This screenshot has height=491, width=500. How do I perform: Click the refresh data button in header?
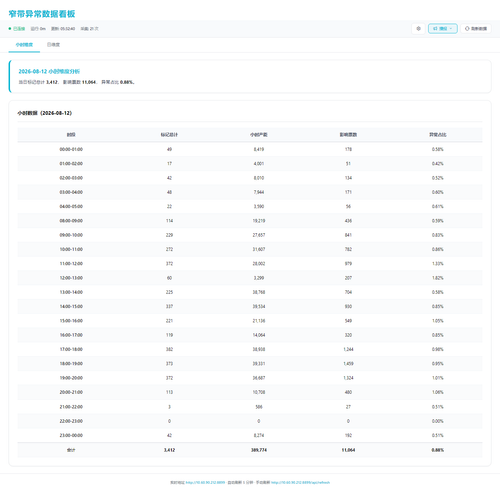(476, 29)
